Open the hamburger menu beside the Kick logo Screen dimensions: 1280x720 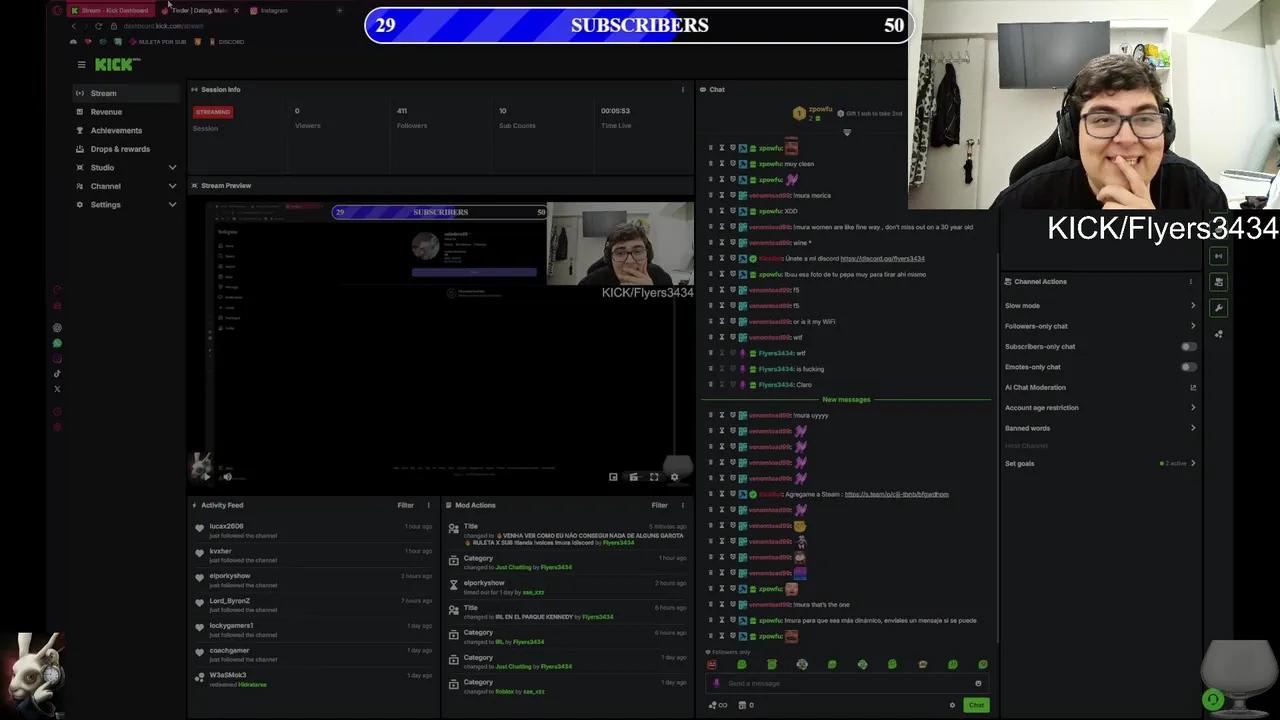point(81,64)
